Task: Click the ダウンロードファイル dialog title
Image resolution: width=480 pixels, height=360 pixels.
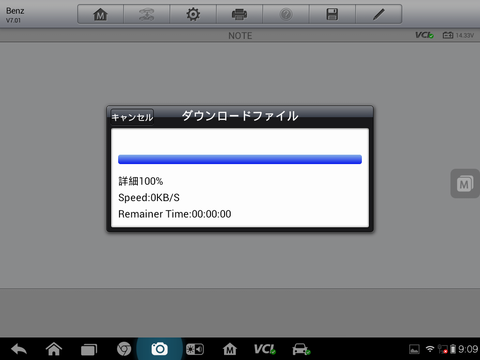Action: tap(240, 116)
